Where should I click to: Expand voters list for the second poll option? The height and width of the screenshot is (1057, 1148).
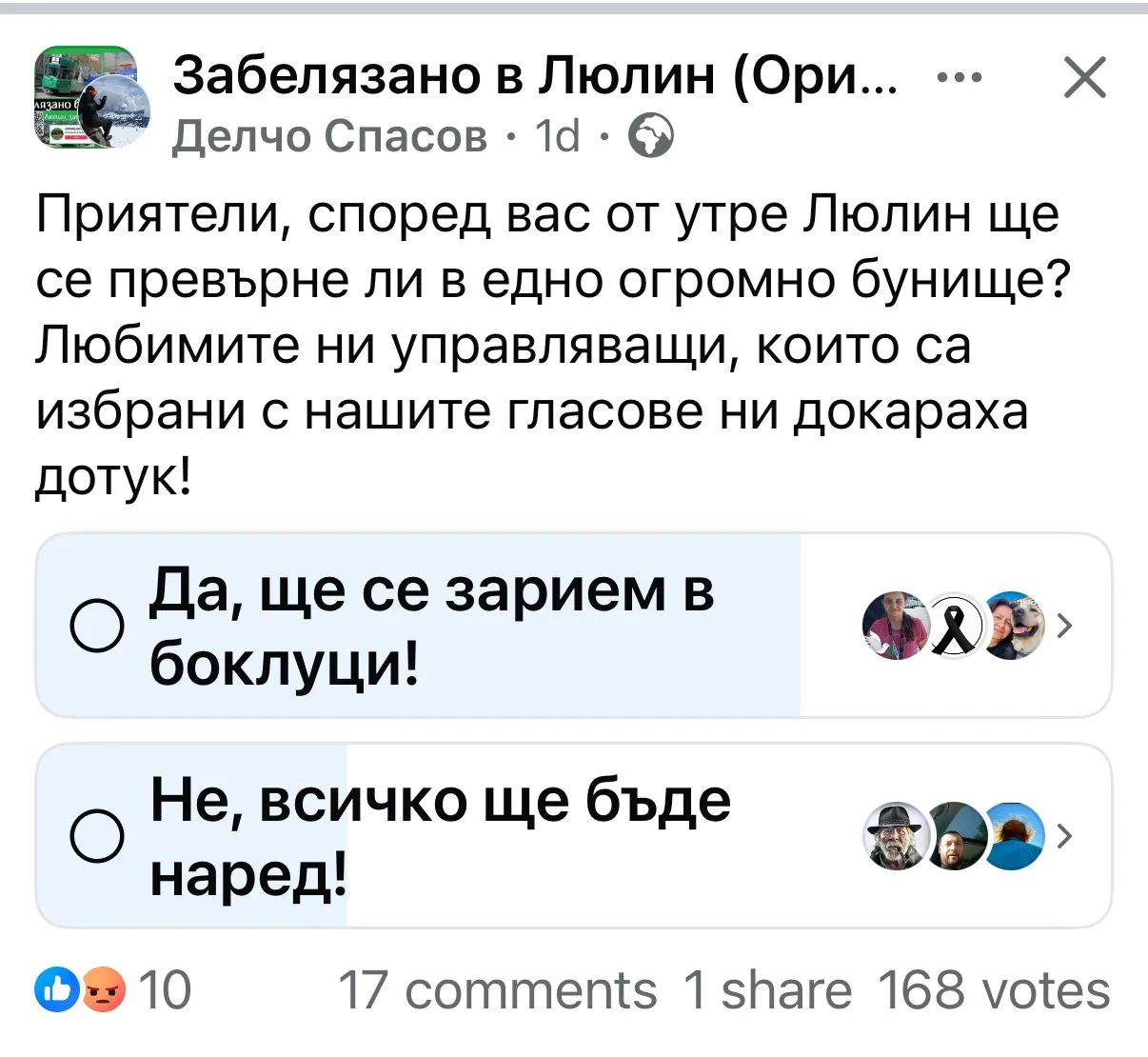pos(1065,836)
